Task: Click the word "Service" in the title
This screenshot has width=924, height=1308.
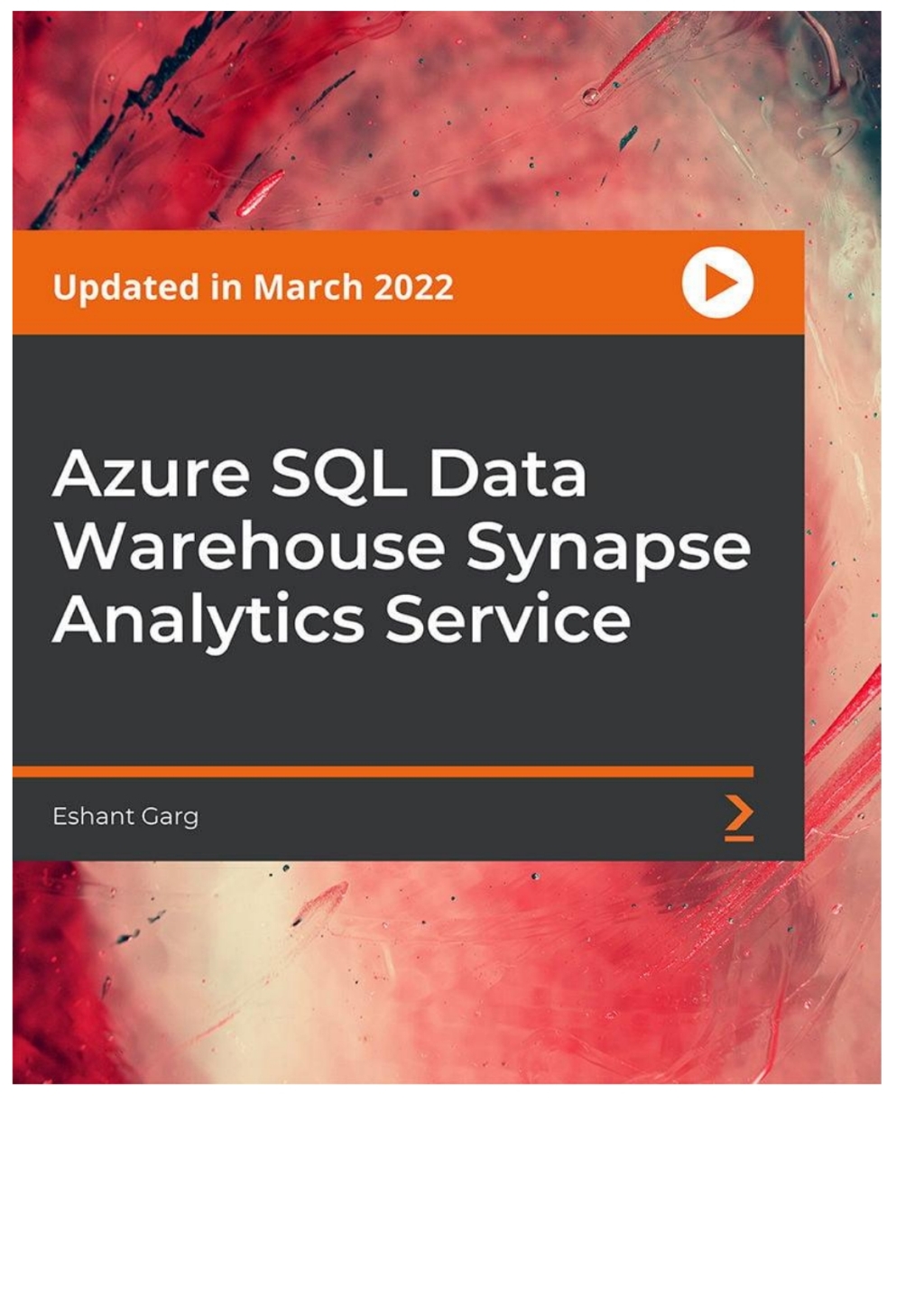Action: (x=508, y=618)
